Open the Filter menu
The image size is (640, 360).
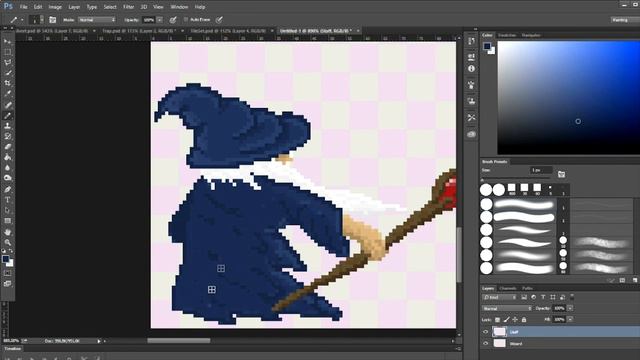point(128,7)
